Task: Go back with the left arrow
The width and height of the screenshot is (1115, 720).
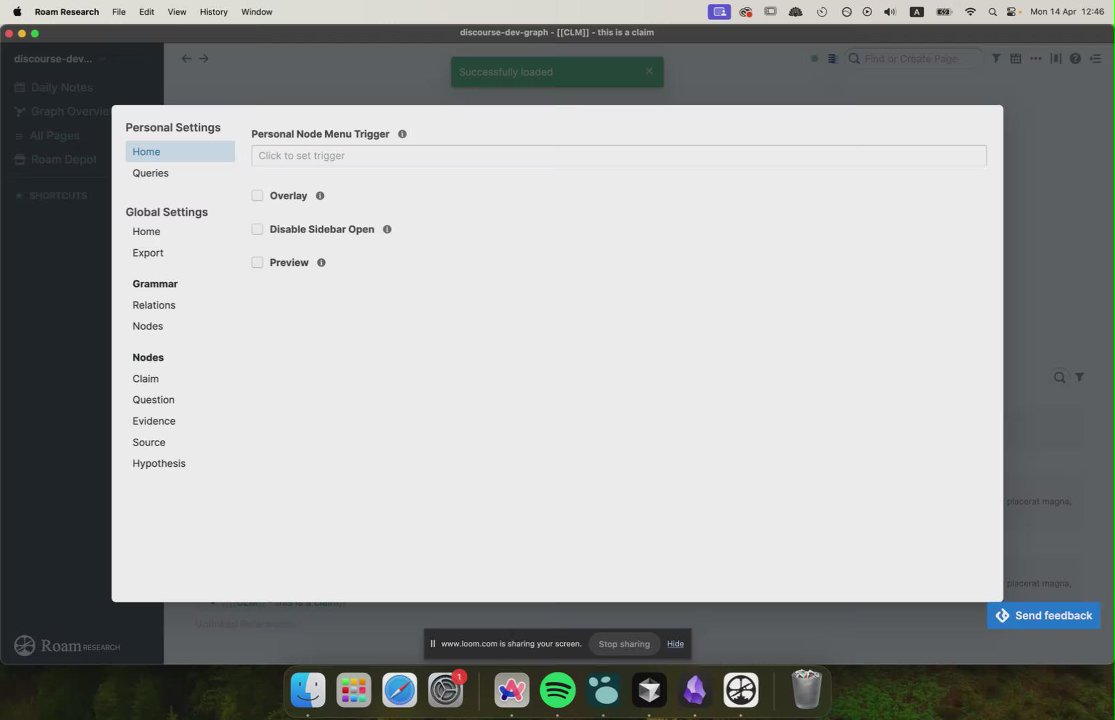Action: pos(186,58)
